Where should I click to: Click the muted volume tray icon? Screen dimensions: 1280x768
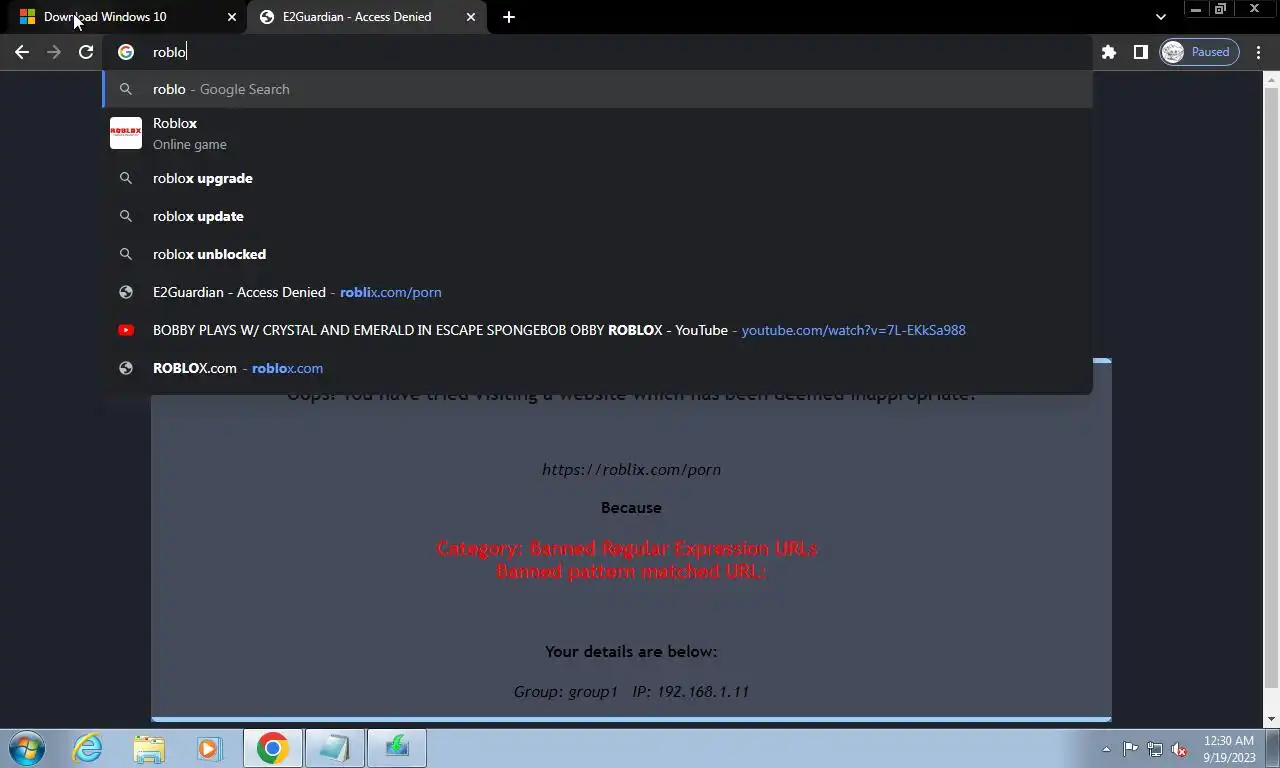[x=1180, y=749]
